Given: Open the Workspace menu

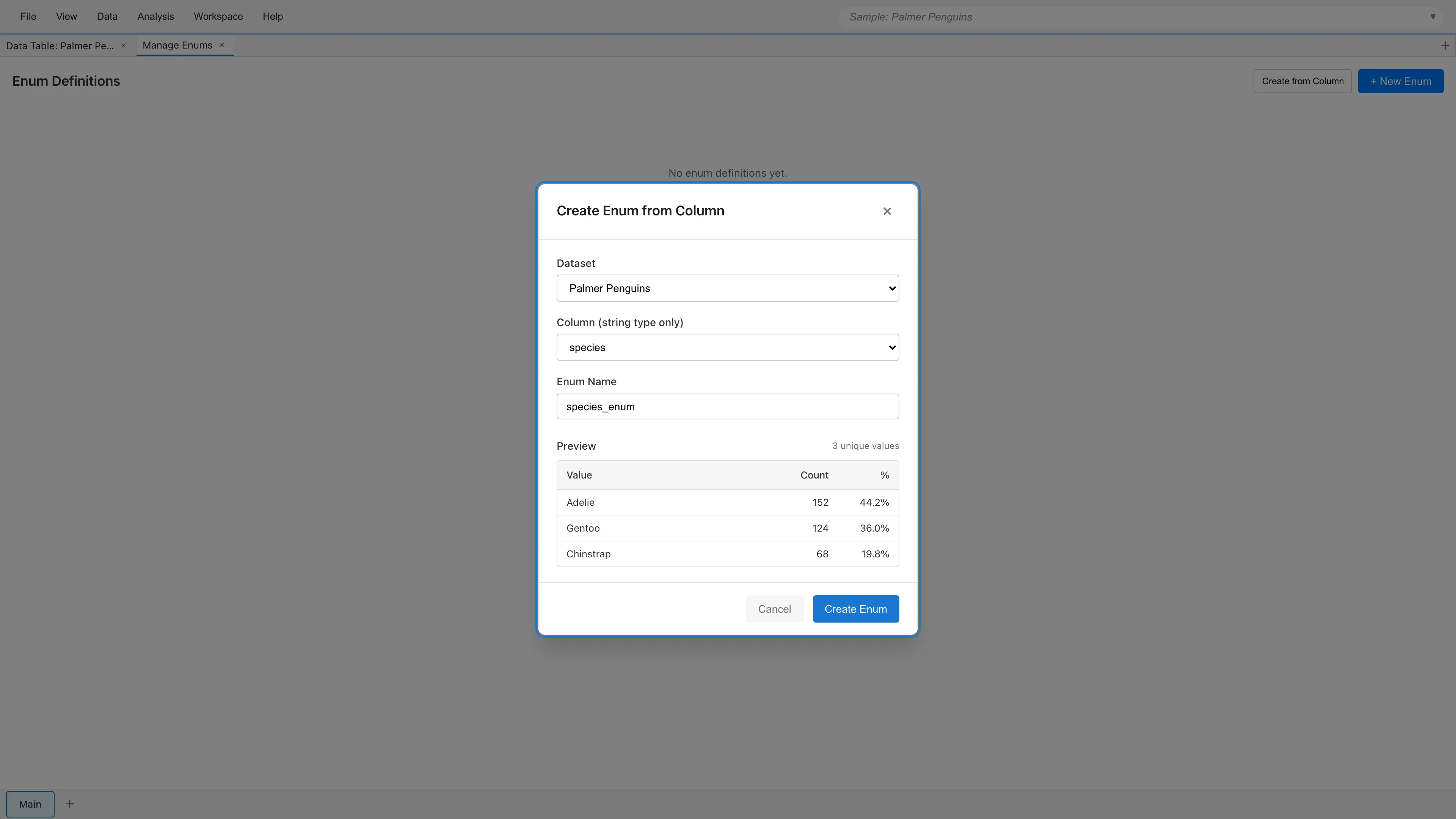Looking at the screenshot, I should (x=218, y=16).
